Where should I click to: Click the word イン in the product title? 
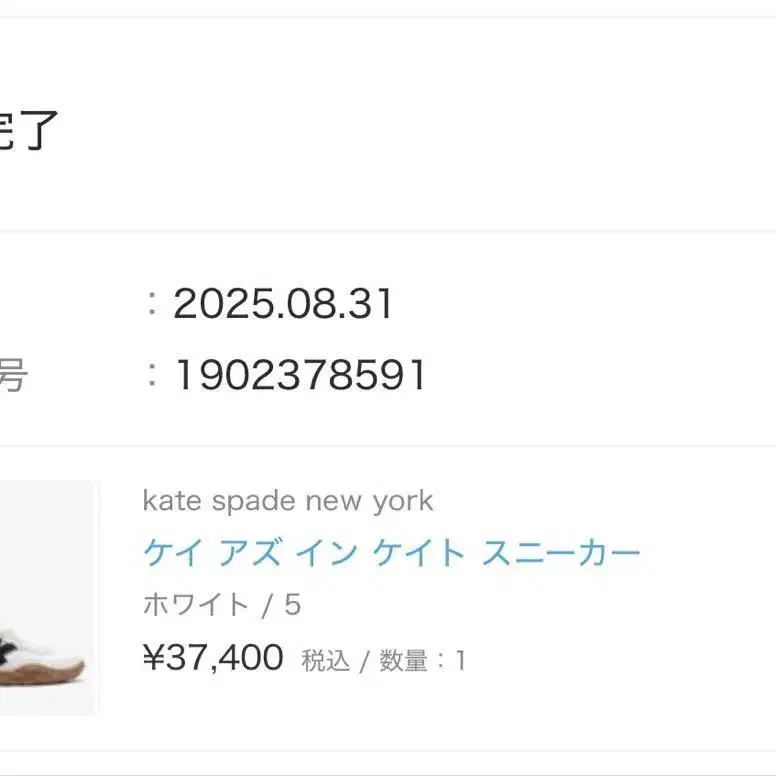325,553
